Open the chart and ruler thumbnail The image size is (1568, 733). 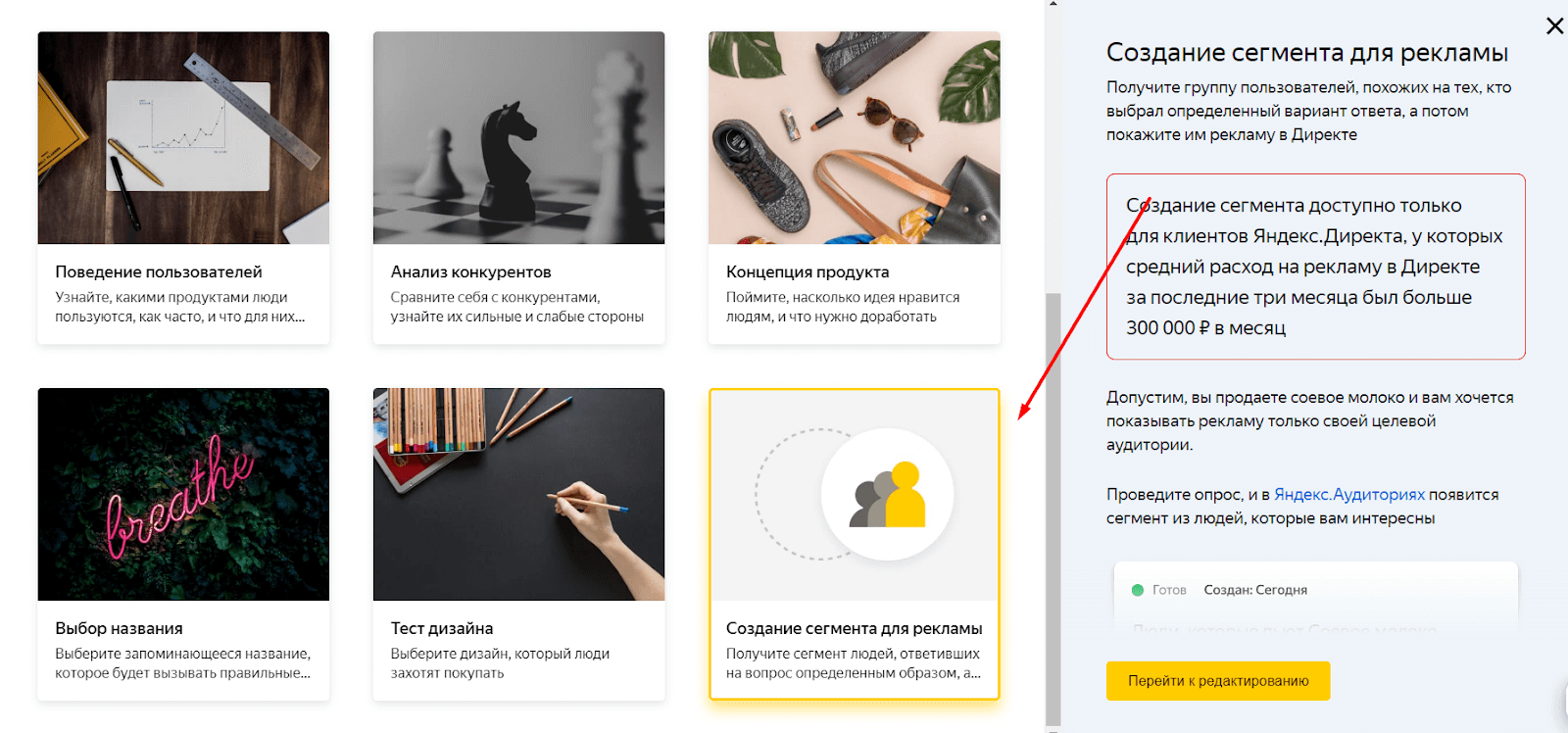coord(183,138)
